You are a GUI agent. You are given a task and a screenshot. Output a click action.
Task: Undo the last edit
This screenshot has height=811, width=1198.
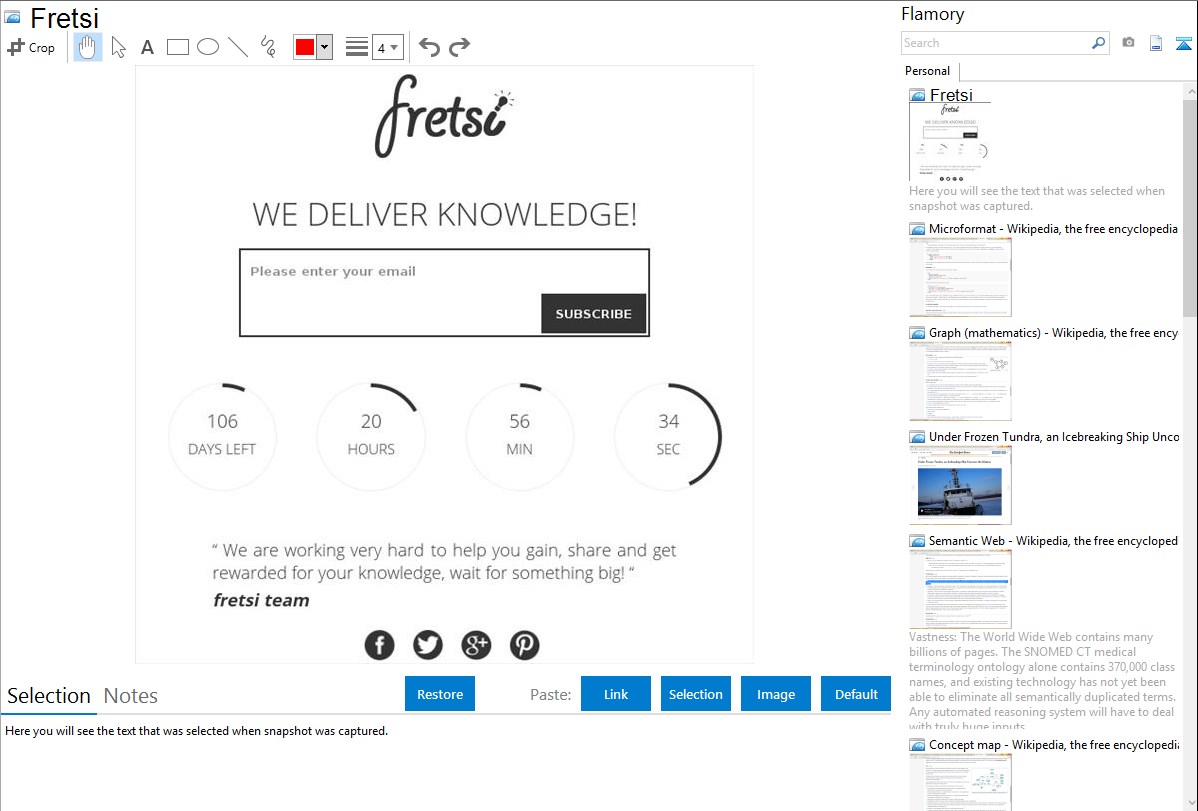[429, 47]
